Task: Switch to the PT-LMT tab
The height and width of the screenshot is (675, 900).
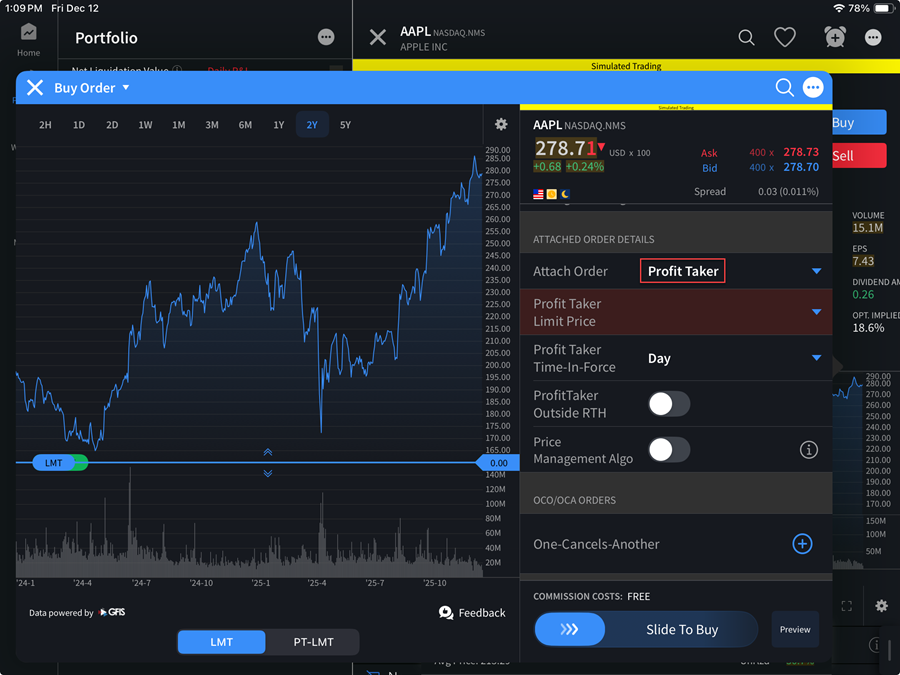Action: coord(313,643)
